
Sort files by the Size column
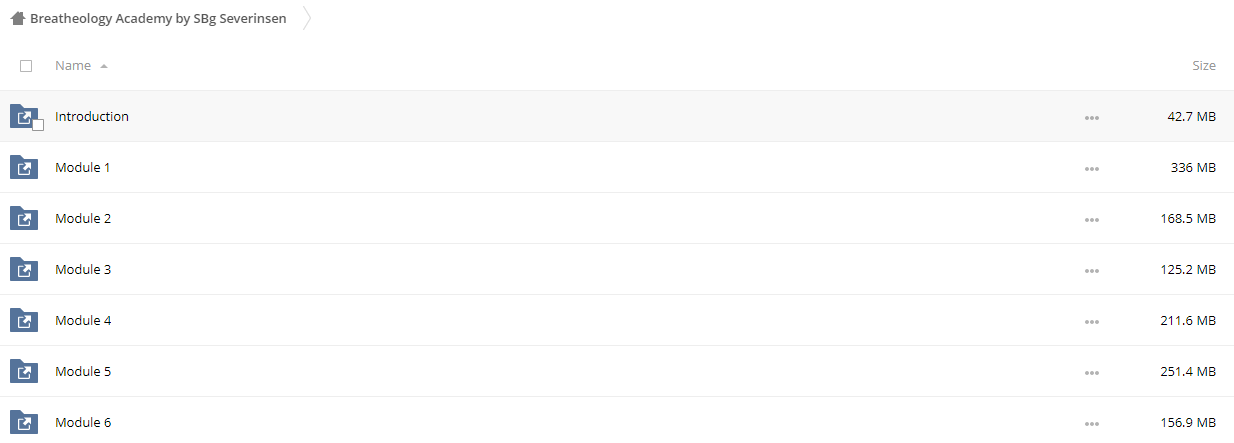1204,66
